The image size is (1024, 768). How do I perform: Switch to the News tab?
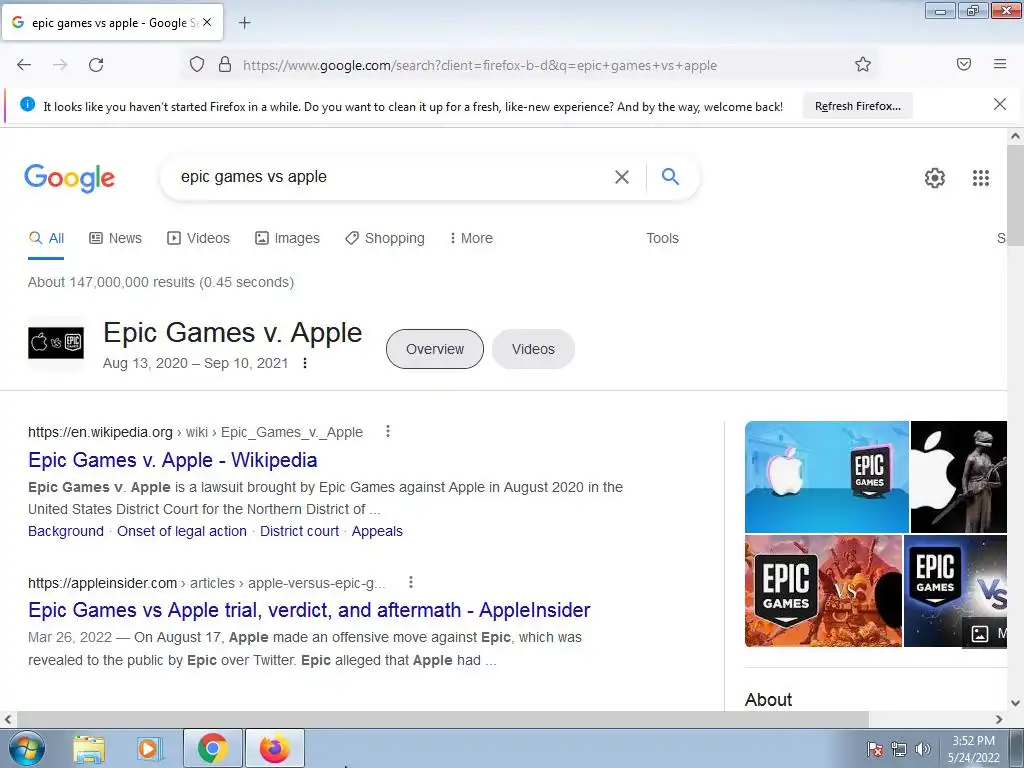pos(116,238)
